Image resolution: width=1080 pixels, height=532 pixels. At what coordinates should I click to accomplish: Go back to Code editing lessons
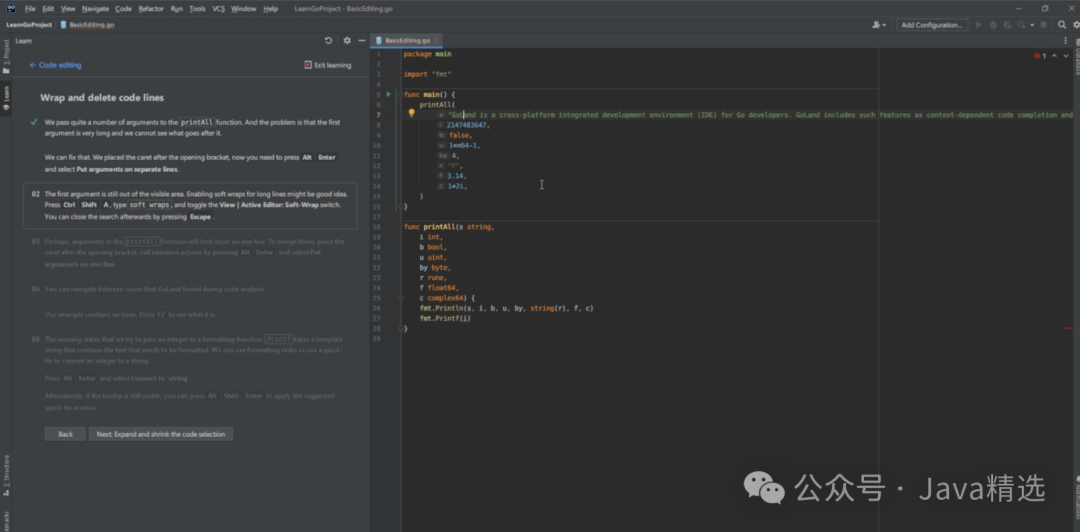[55, 65]
